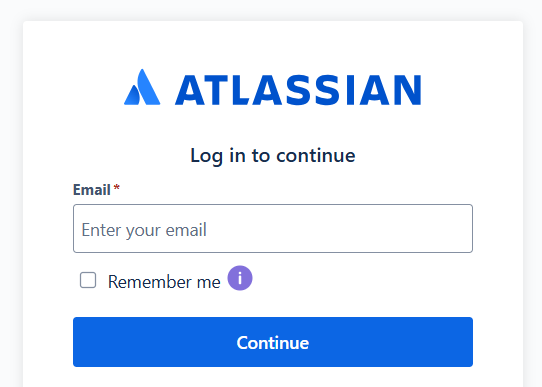Tick the Remember me checkbox
542x387 pixels.
pyautogui.click(x=88, y=280)
